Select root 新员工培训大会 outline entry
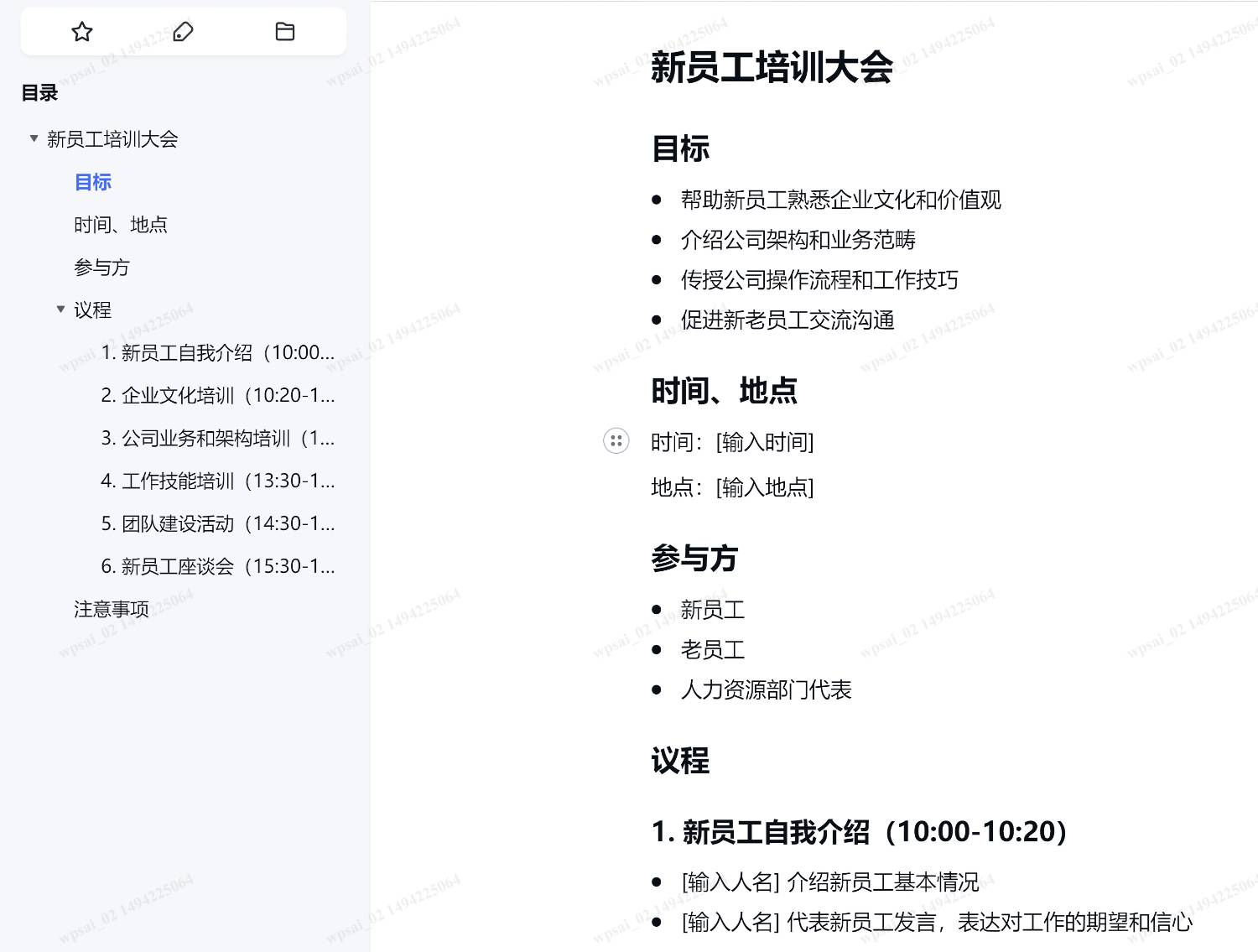Viewport: 1258px width, 952px height. pyautogui.click(x=112, y=139)
